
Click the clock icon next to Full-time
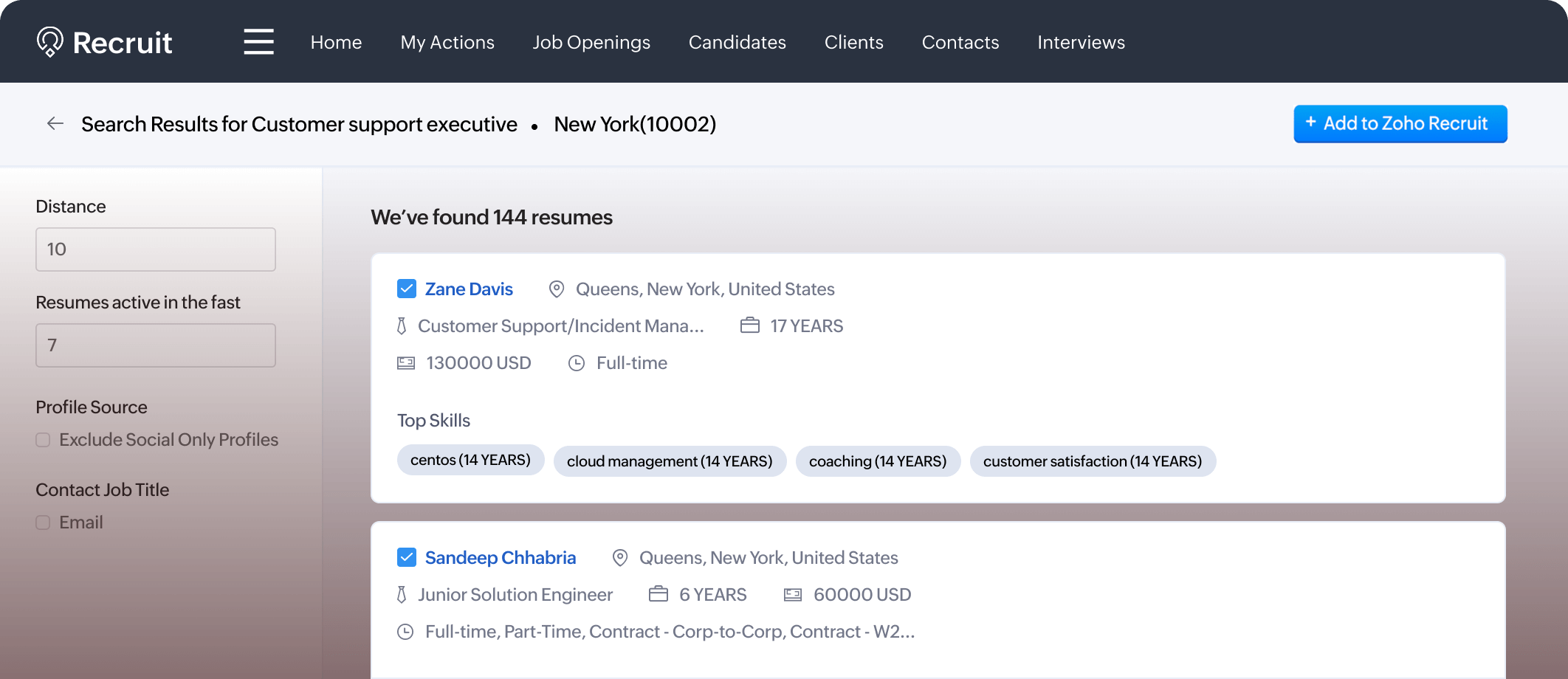coord(577,362)
